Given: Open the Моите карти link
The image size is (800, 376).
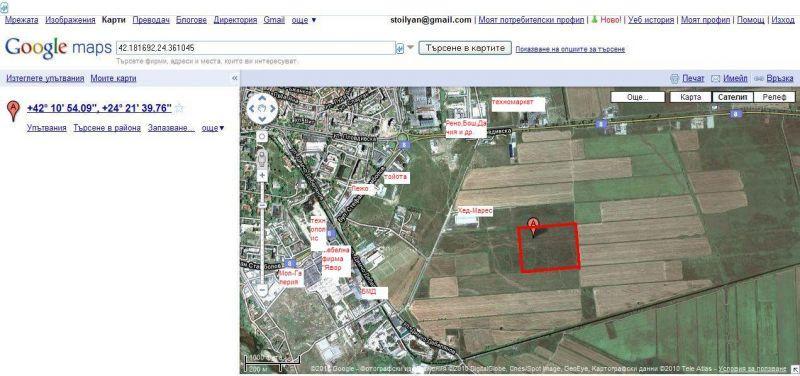Looking at the screenshot, I should point(113,78).
